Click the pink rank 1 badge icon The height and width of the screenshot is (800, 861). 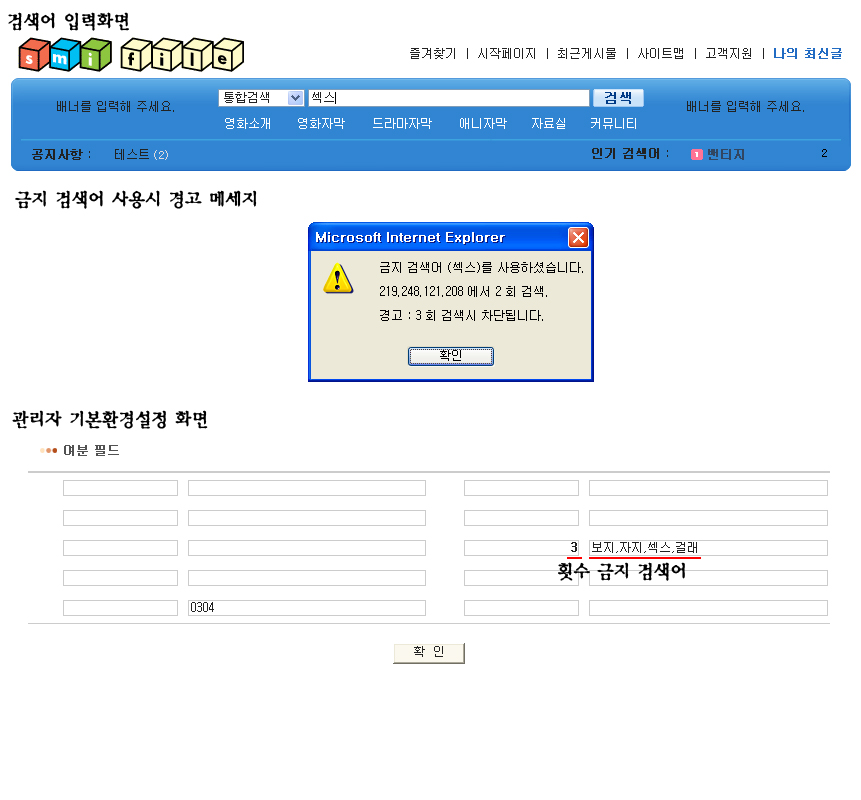tap(697, 154)
